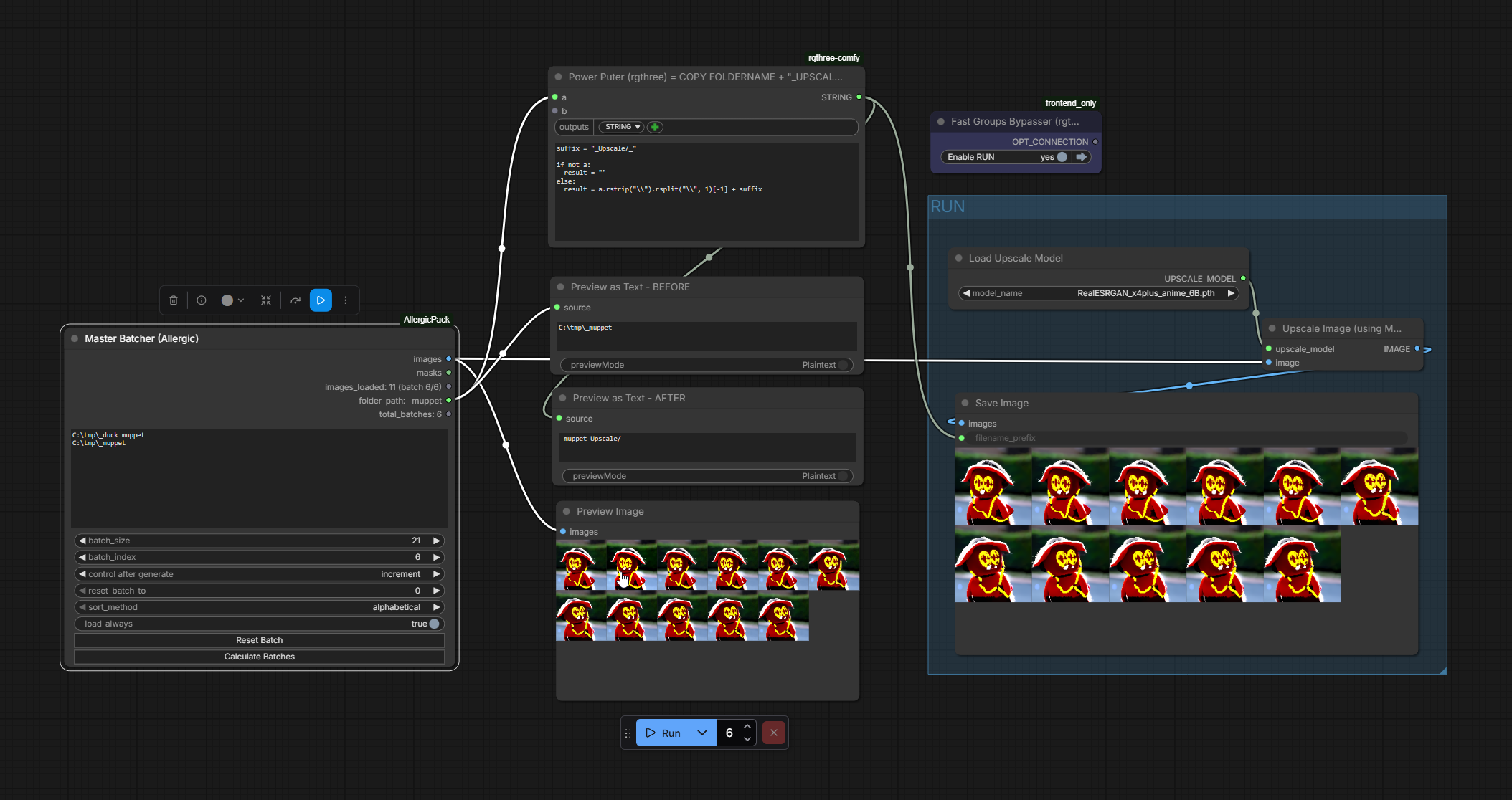
Task: Collapse Preview as Text - AFTER node dot
Action: [x=562, y=398]
